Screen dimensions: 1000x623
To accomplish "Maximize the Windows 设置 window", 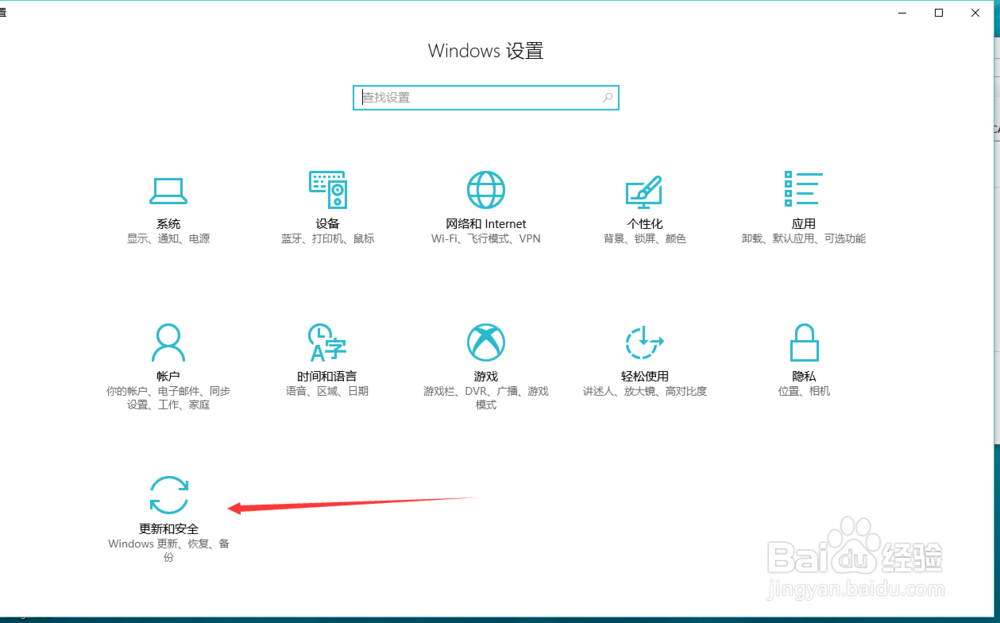I will point(939,13).
